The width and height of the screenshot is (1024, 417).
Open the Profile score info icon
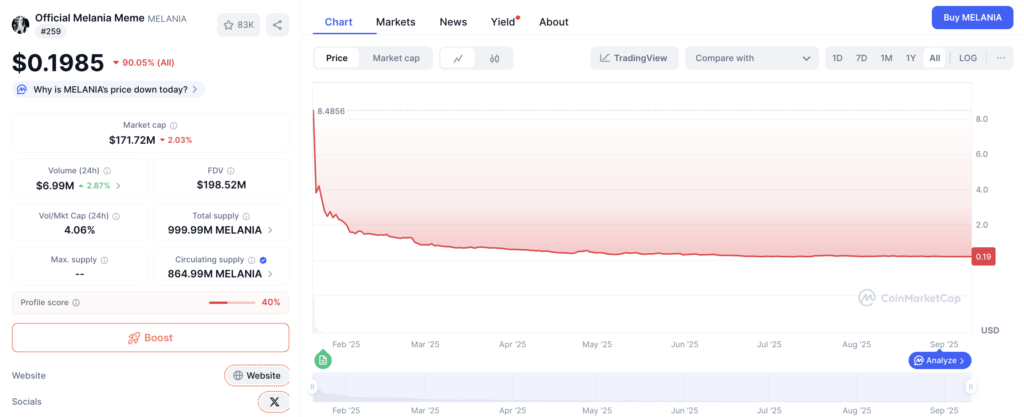pyautogui.click(x=76, y=303)
